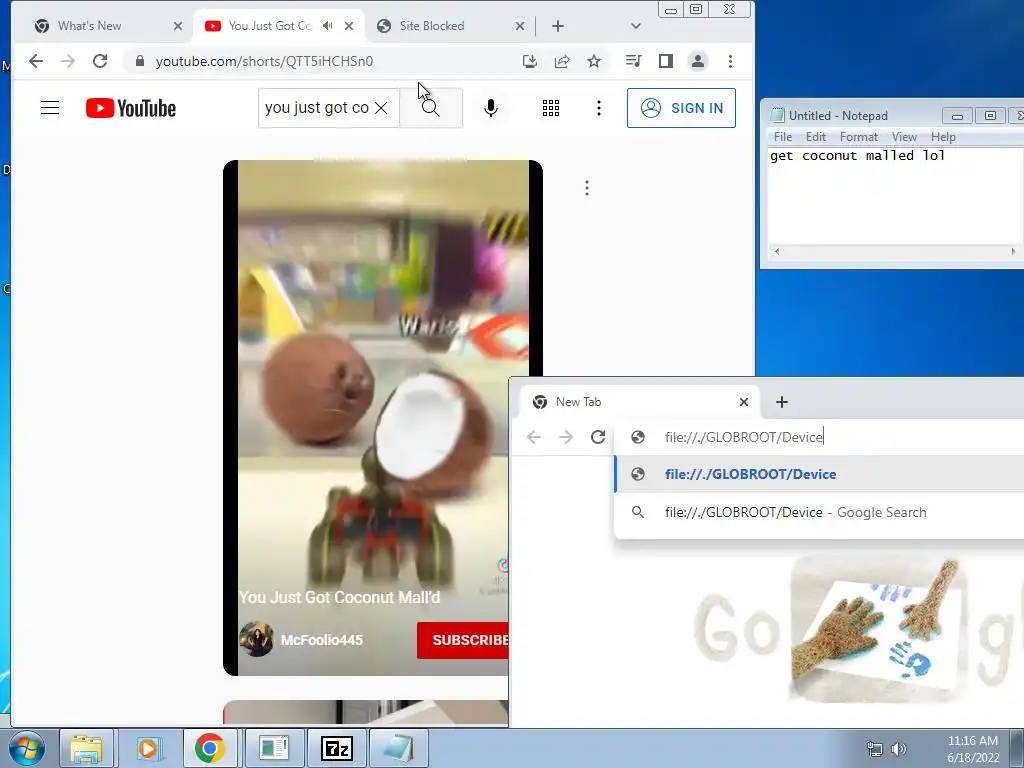Click the lock icon beside youtube.com address
The width and height of the screenshot is (1024, 768).
tap(139, 61)
